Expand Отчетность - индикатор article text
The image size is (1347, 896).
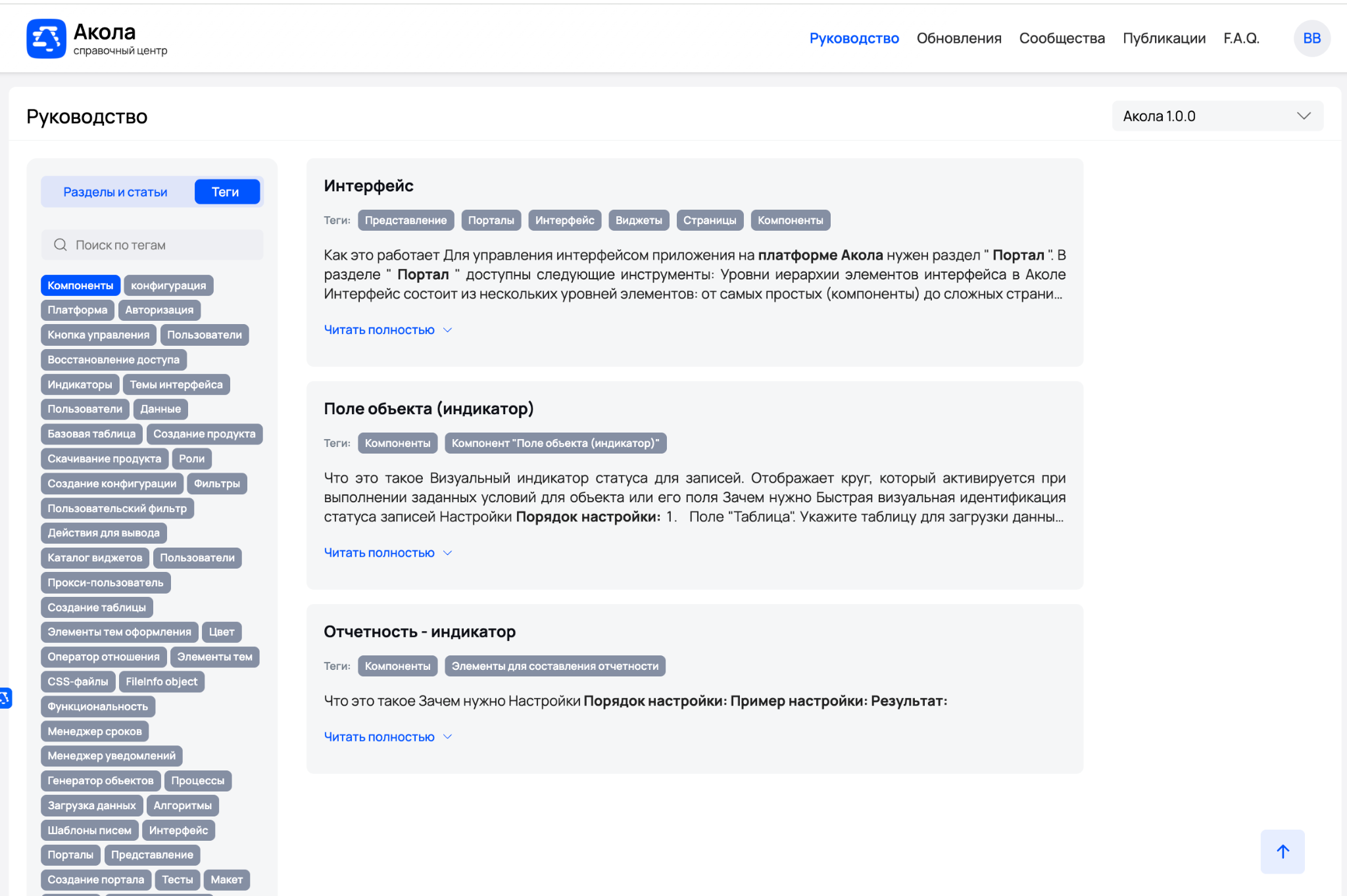point(380,737)
